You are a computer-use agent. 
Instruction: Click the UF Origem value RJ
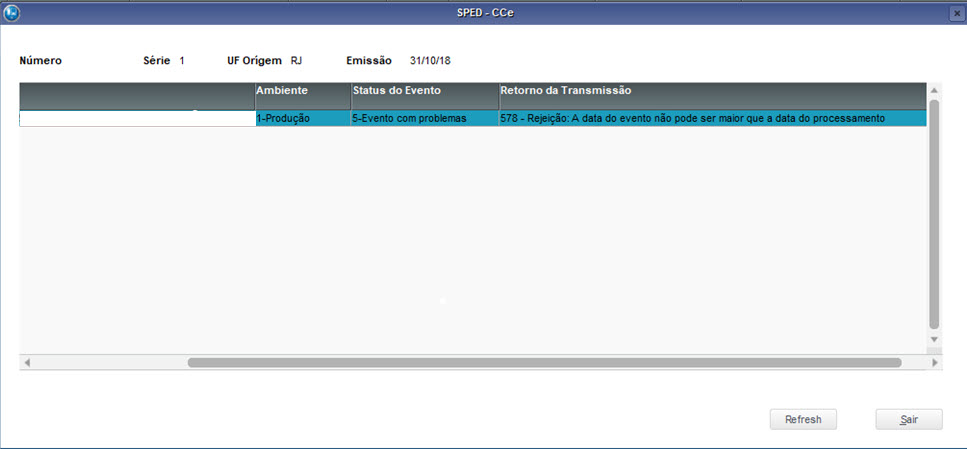pos(296,61)
